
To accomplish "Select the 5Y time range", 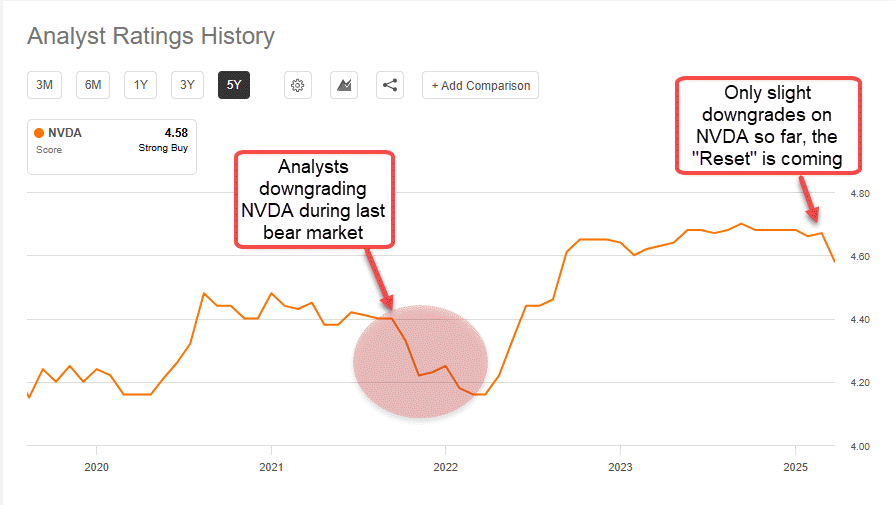I will tap(234, 86).
